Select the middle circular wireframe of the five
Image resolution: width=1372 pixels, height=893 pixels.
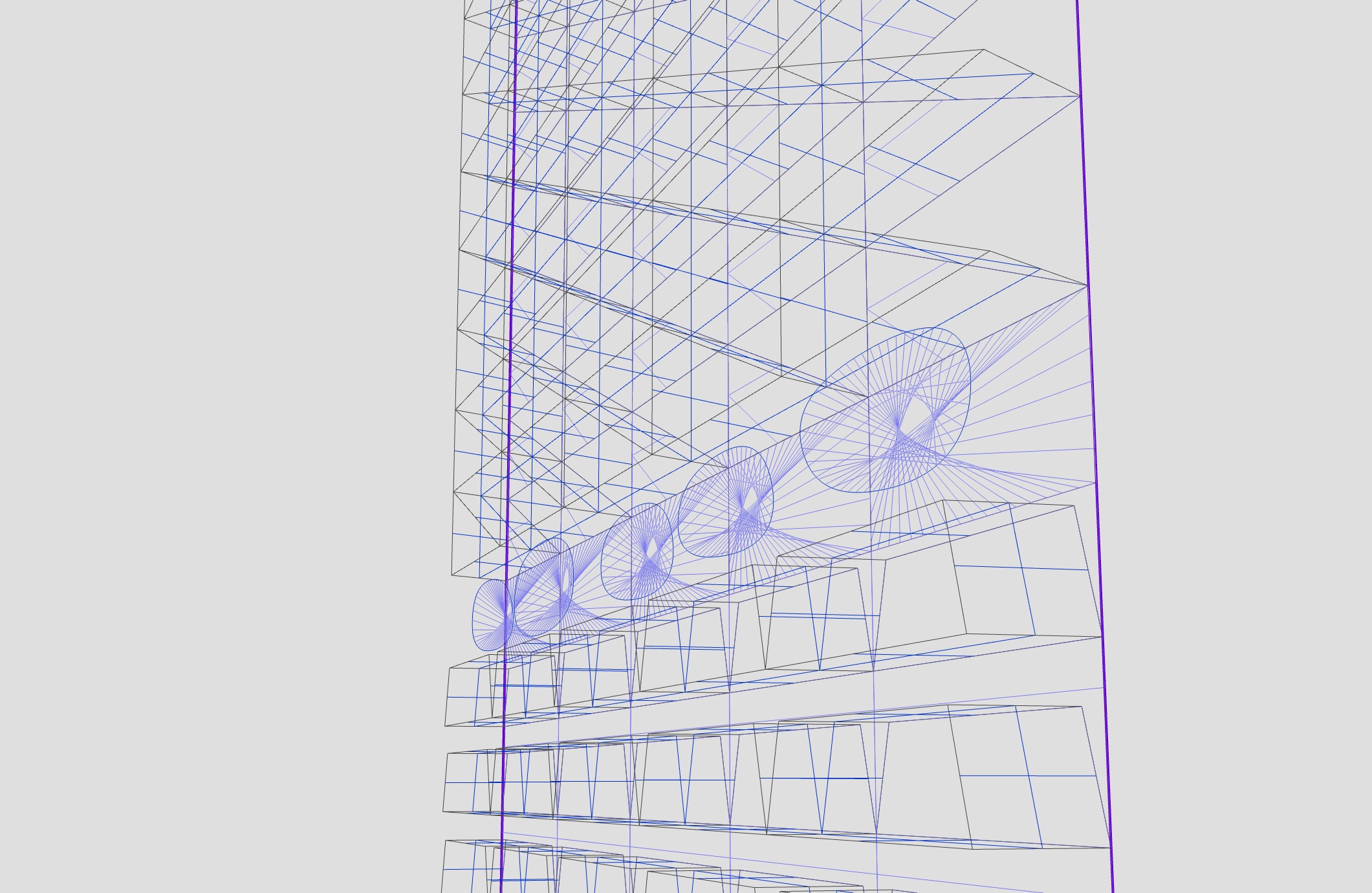point(637,551)
